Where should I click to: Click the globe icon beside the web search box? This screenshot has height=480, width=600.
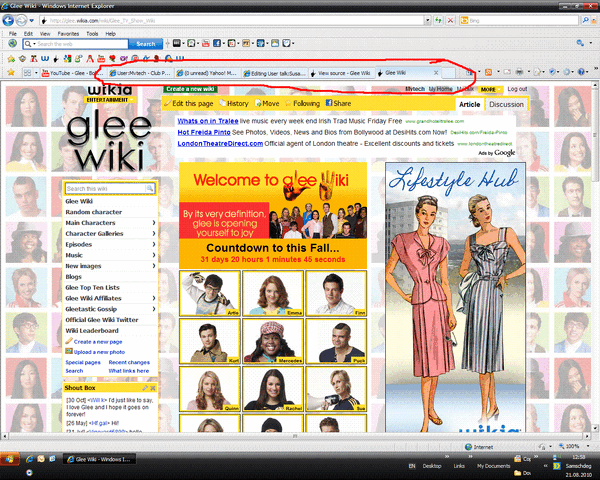pyautogui.click(x=13, y=44)
